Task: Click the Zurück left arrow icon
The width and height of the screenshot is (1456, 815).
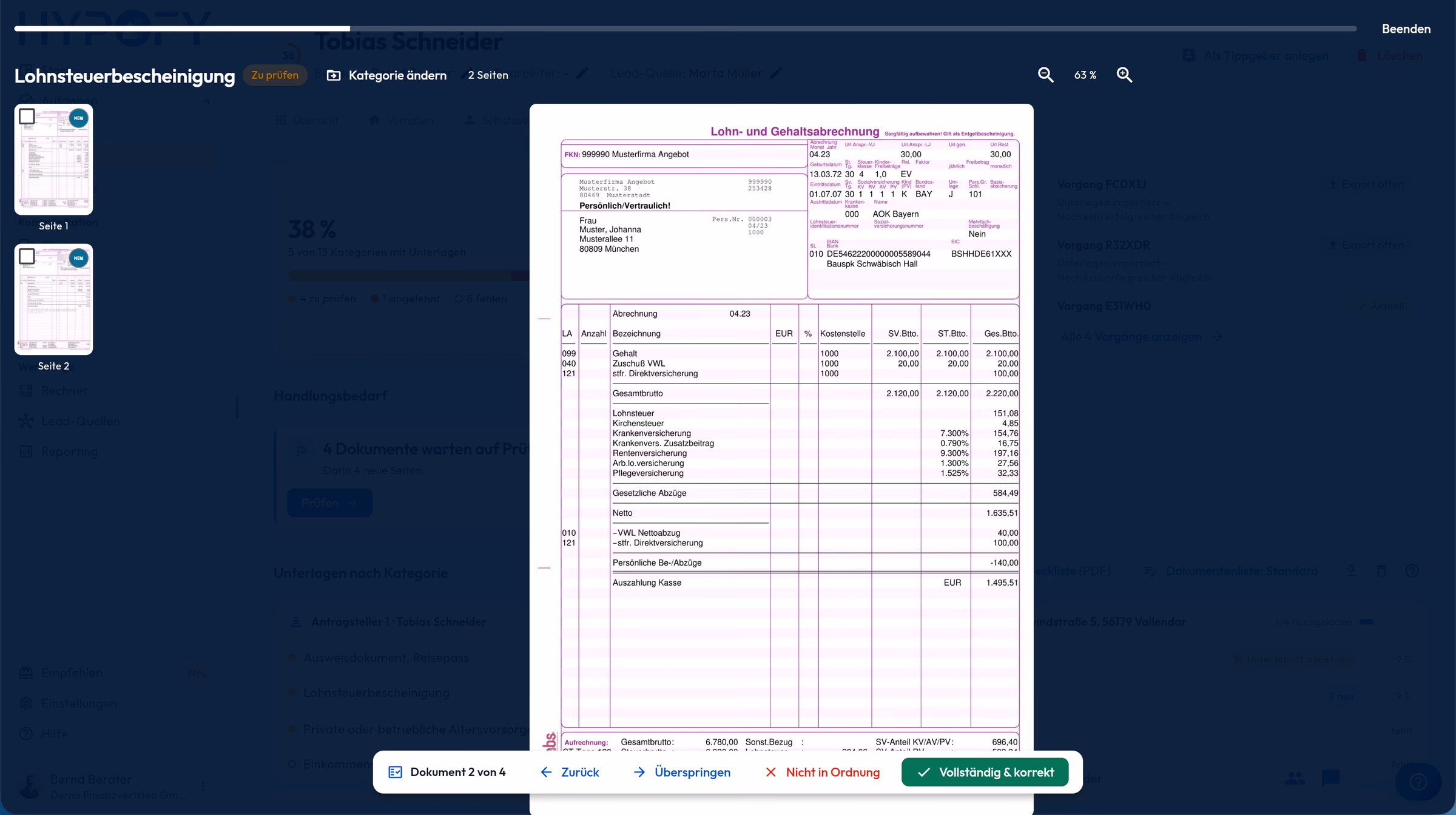Action: coord(546,772)
